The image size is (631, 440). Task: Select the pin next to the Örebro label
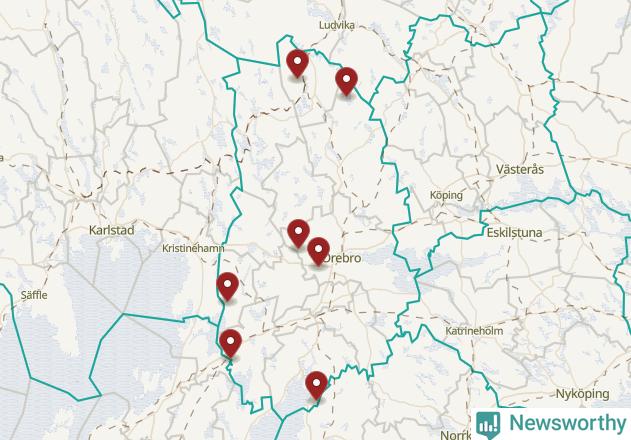pyautogui.click(x=318, y=251)
